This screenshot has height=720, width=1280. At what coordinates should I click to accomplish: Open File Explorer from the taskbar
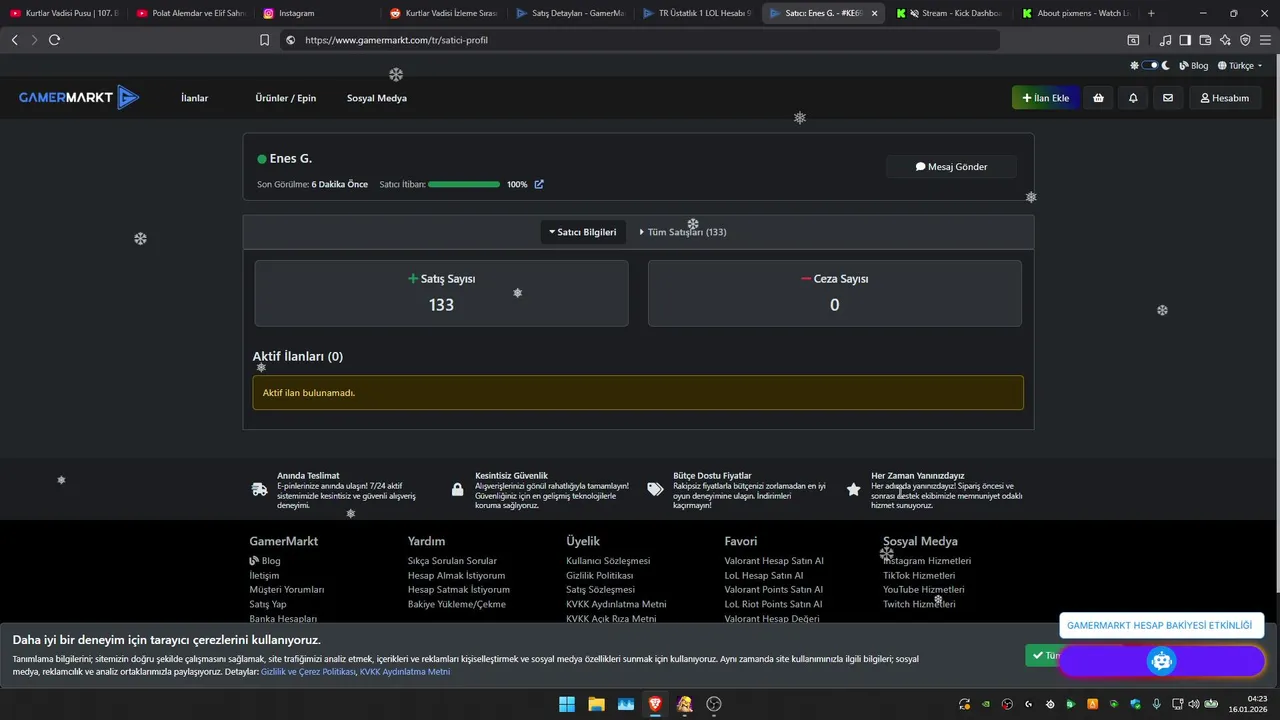coord(596,704)
